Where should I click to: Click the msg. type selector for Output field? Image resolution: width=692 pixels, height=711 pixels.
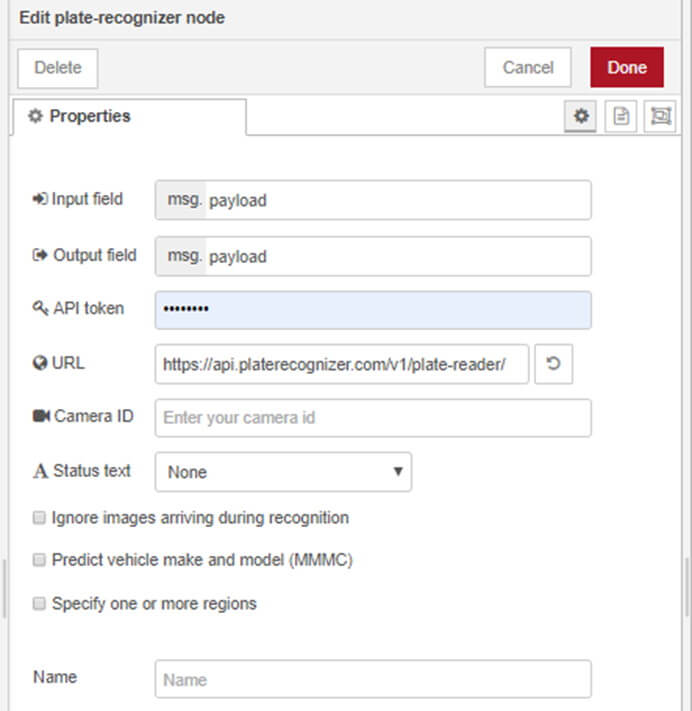click(181, 256)
